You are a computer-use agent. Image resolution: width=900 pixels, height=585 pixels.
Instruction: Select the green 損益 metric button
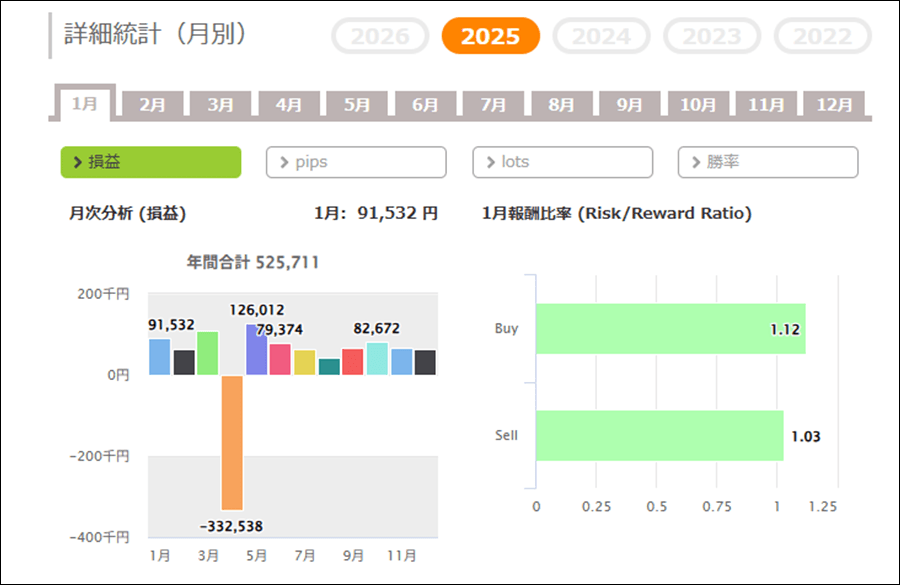[x=151, y=162]
